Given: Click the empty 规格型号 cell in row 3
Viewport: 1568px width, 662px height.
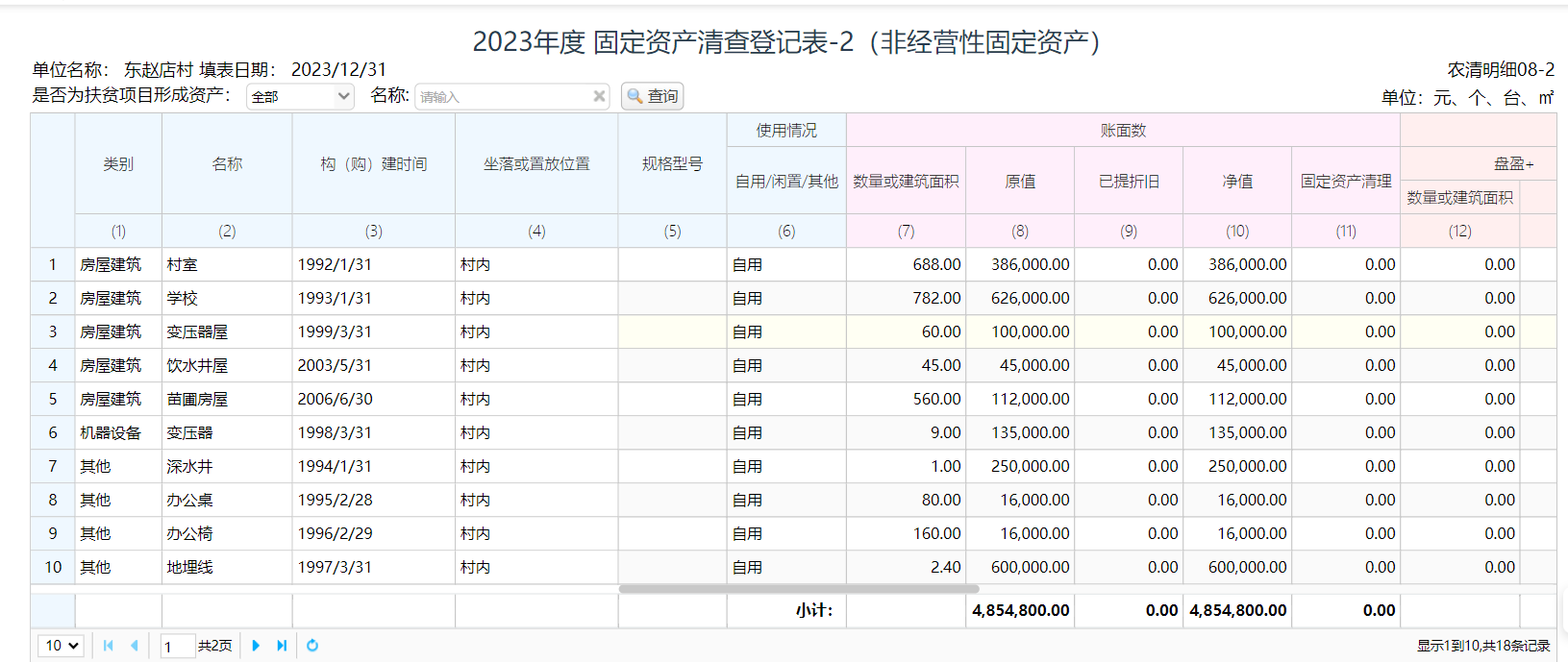Looking at the screenshot, I should click(672, 331).
